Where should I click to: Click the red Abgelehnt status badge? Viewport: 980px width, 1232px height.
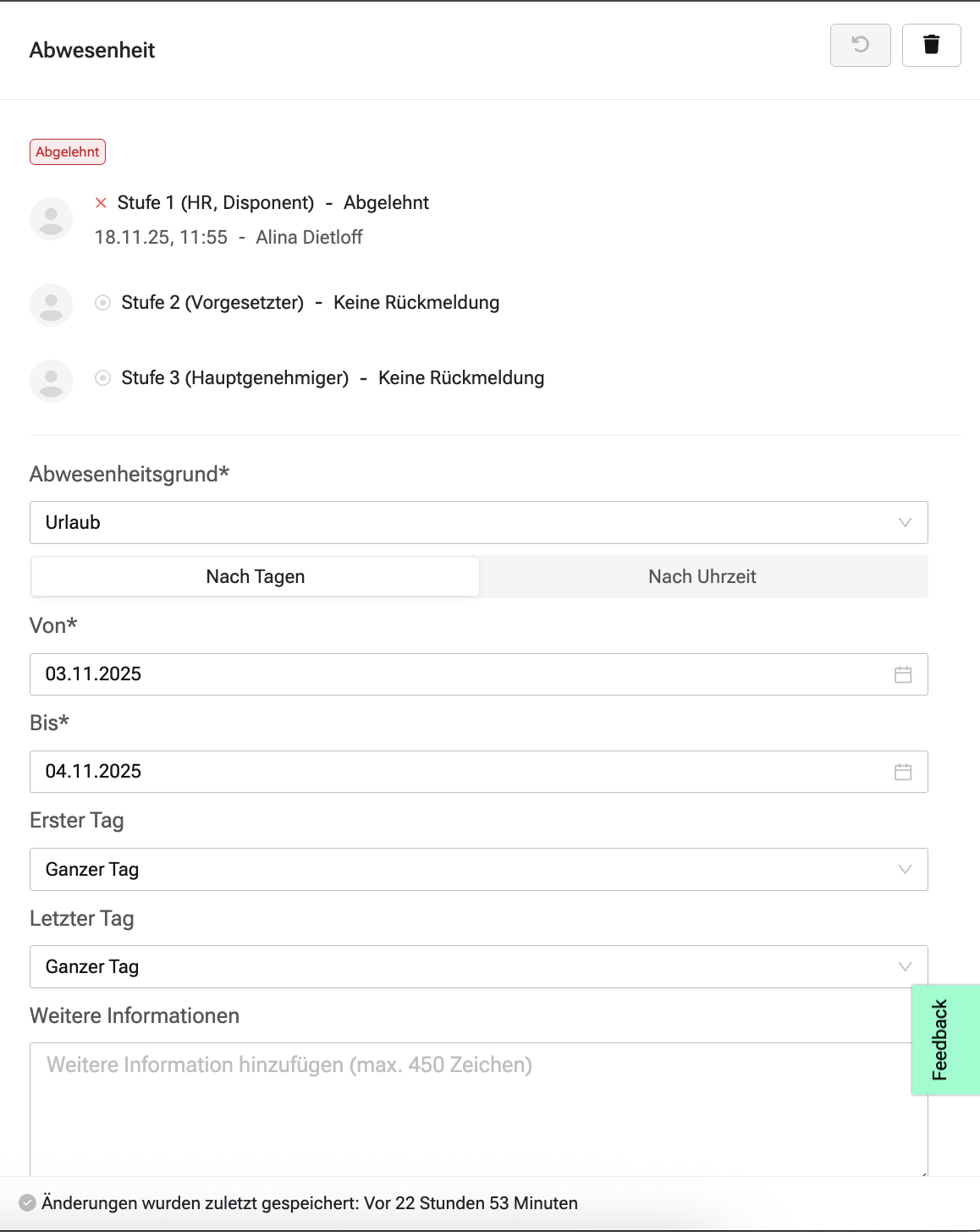[68, 152]
